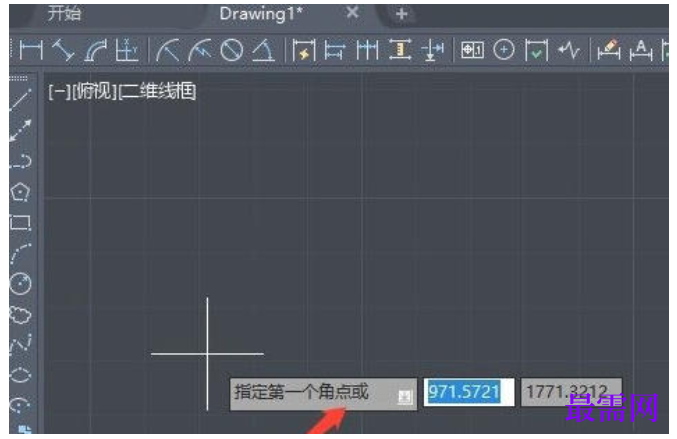The height and width of the screenshot is (439, 677).
Task: Select the Quick dimension tool
Action: click(304, 51)
